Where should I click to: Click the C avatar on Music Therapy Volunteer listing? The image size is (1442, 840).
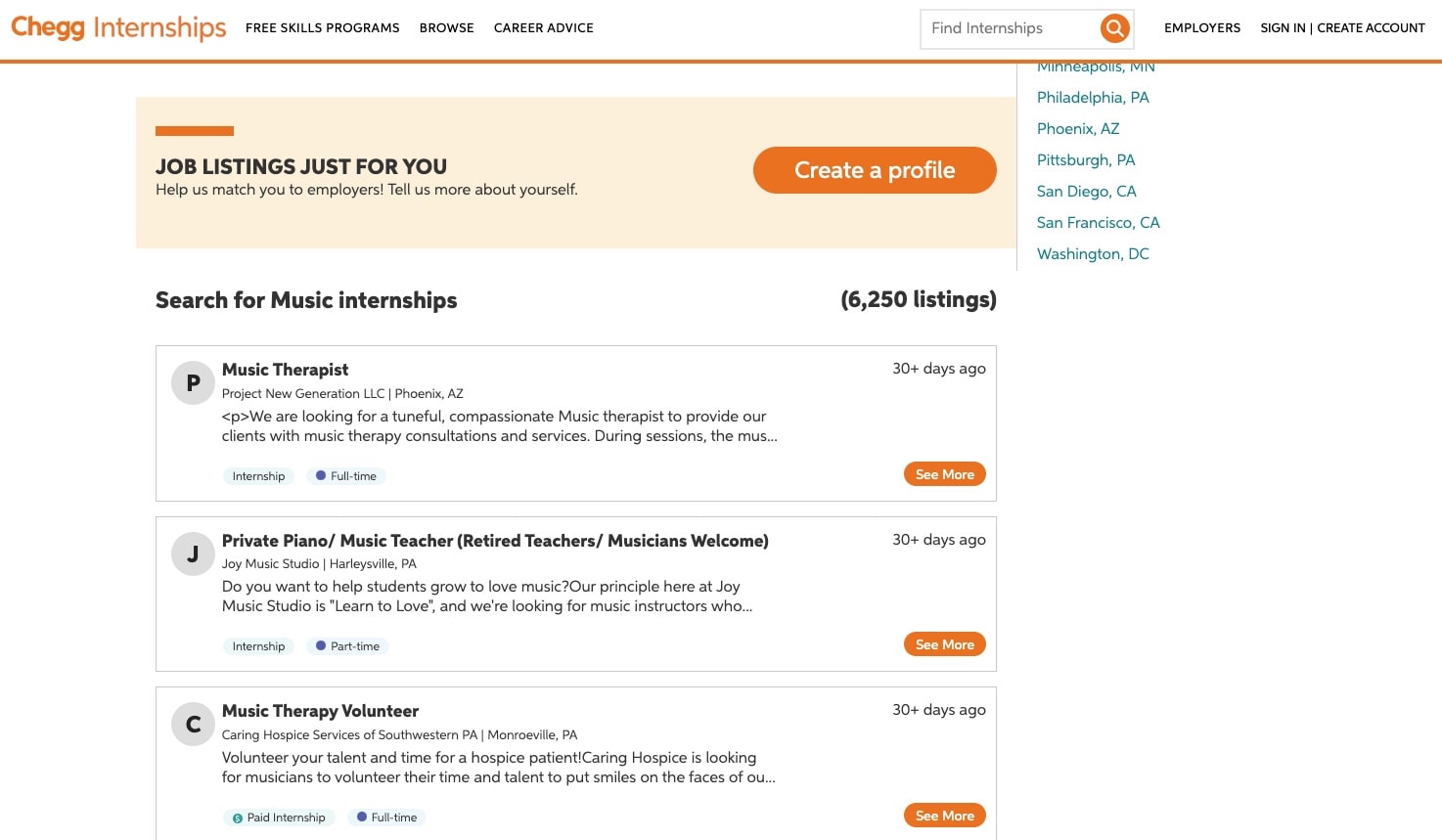coord(193,724)
